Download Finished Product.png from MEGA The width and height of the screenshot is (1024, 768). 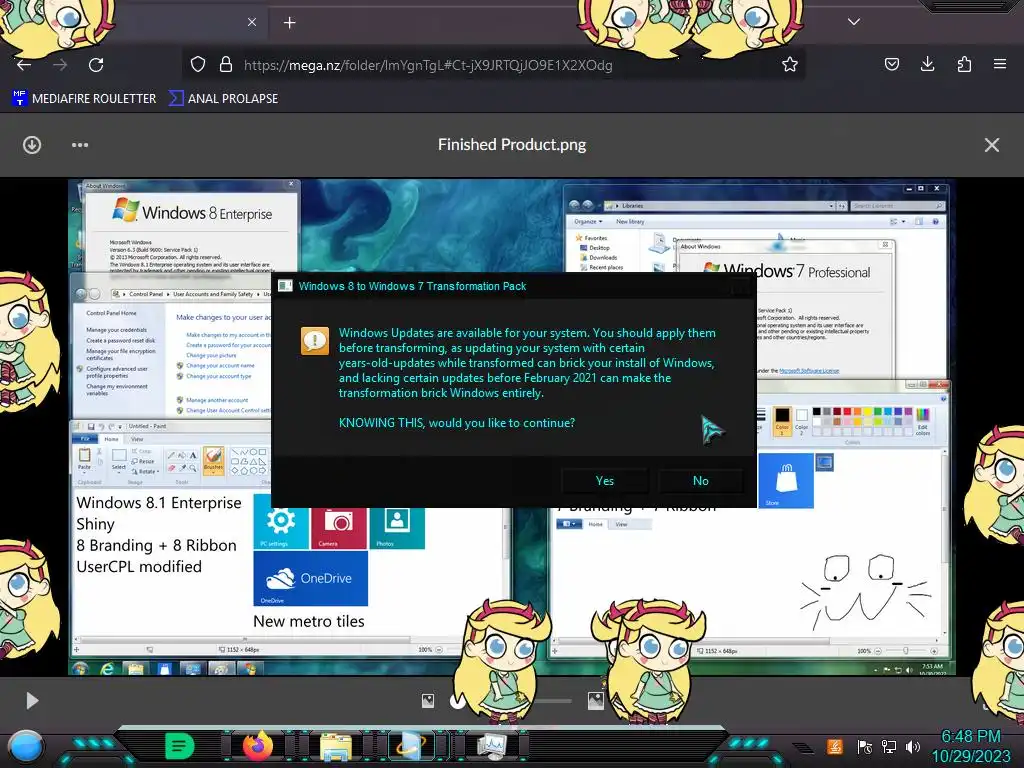click(x=32, y=145)
